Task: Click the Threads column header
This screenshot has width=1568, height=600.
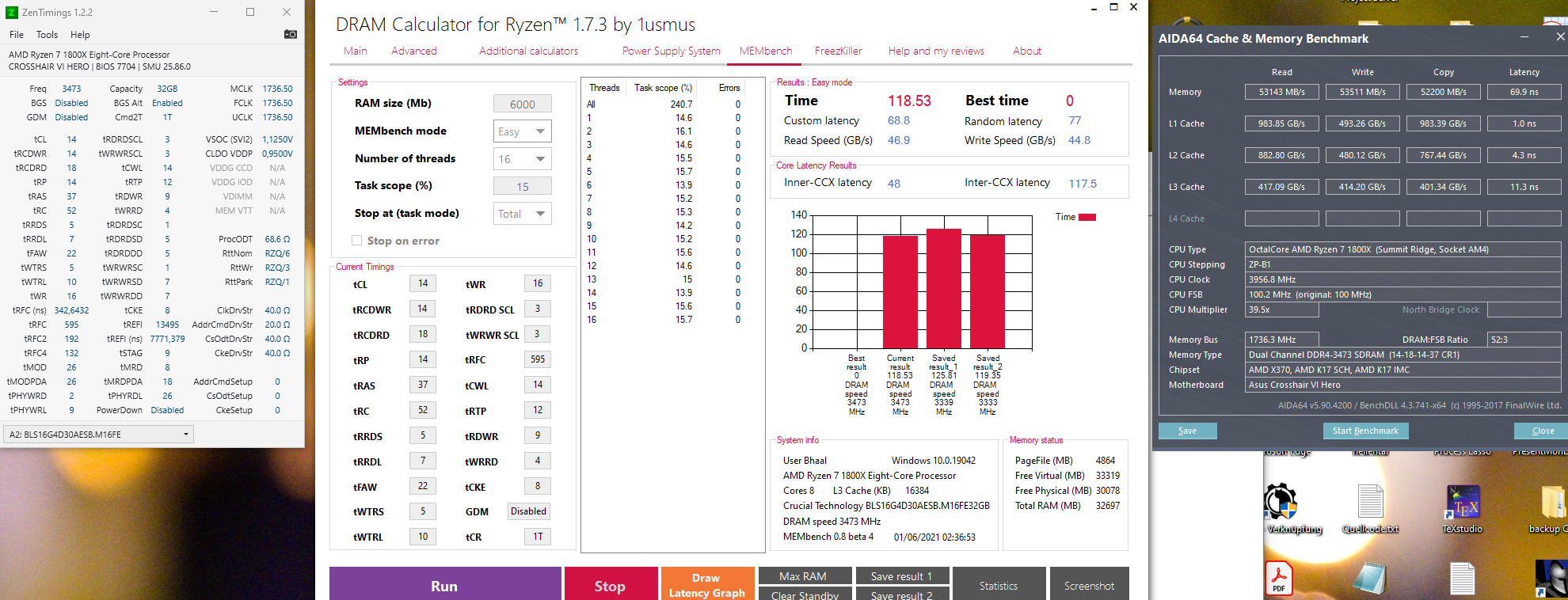Action: point(604,88)
